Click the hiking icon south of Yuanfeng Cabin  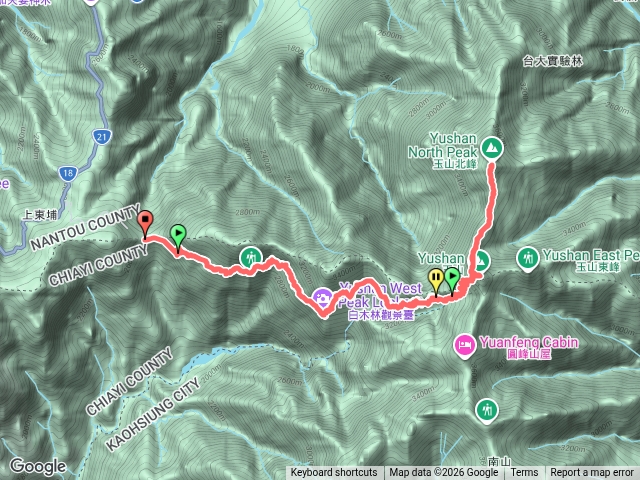(x=487, y=409)
